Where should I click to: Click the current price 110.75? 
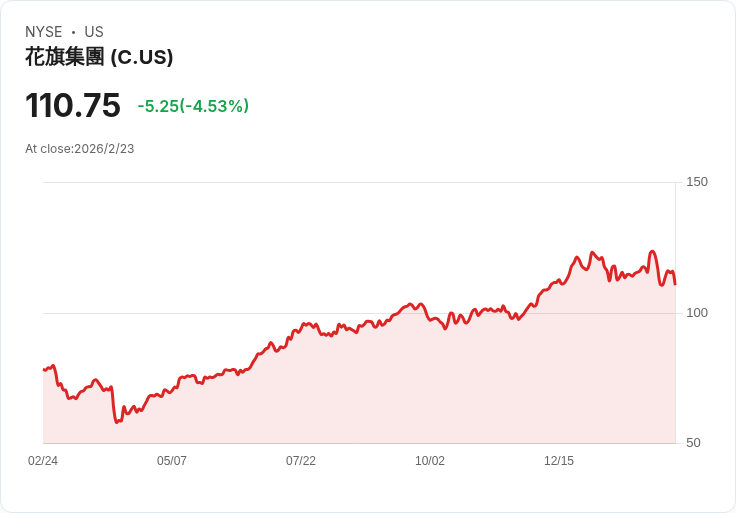[x=73, y=105]
